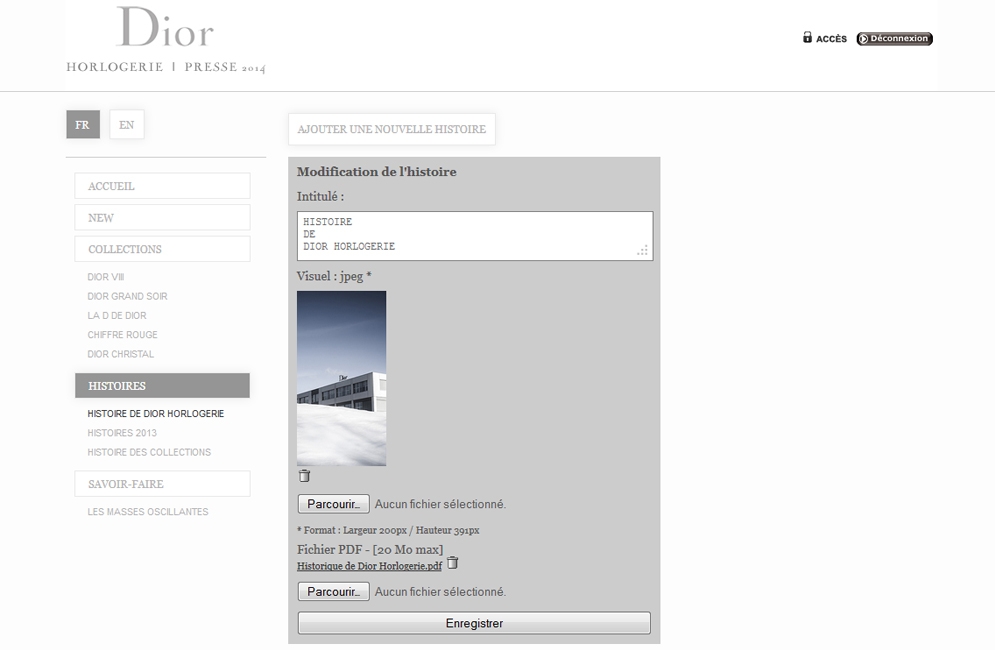
Task: Browse for a PDF file
Action: [x=334, y=592]
